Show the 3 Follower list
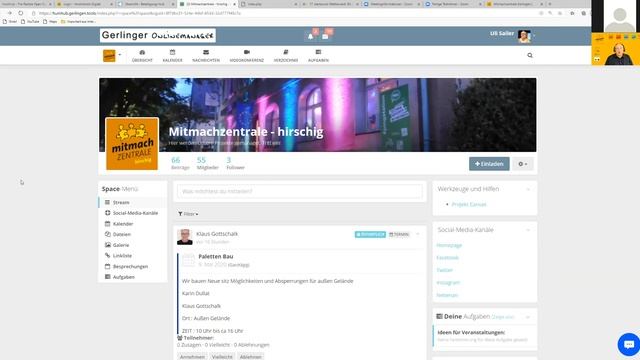The image size is (640, 360). point(235,163)
